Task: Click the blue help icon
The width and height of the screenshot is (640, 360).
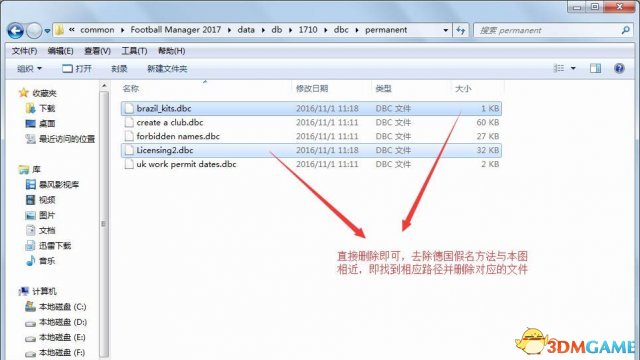Action: click(x=619, y=68)
